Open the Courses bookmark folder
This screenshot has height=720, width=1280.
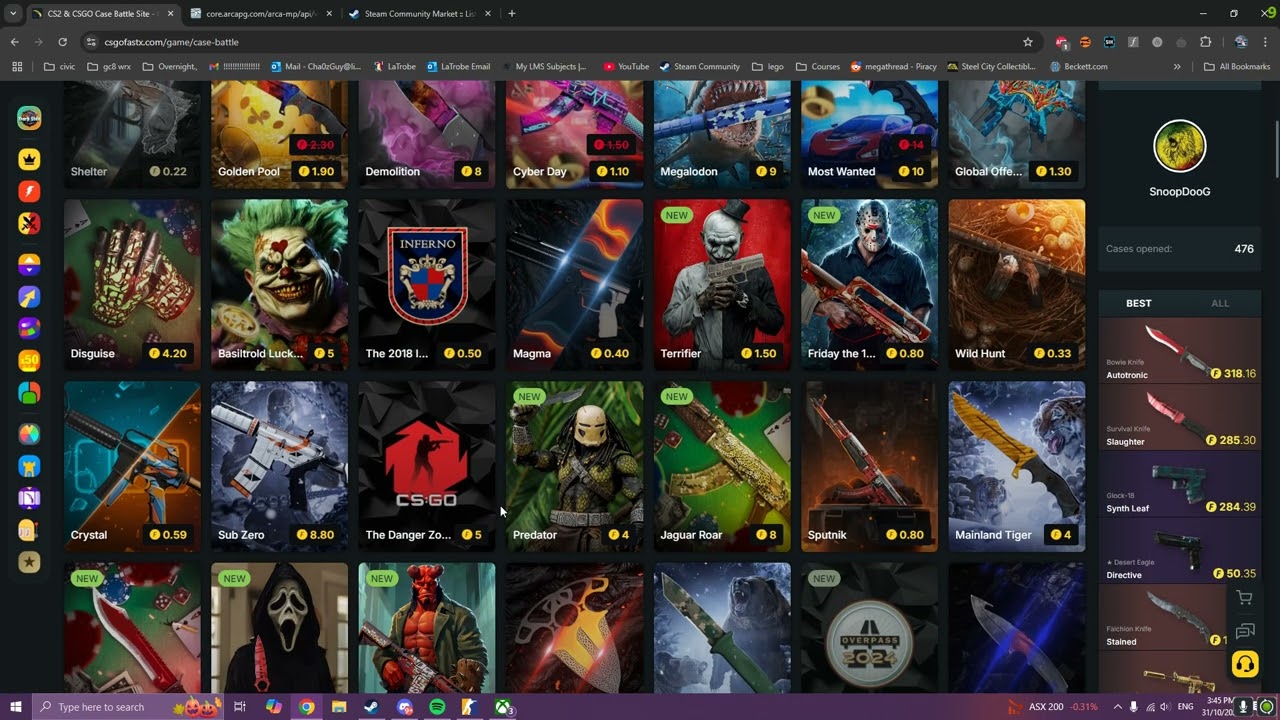pyautogui.click(x=818, y=67)
